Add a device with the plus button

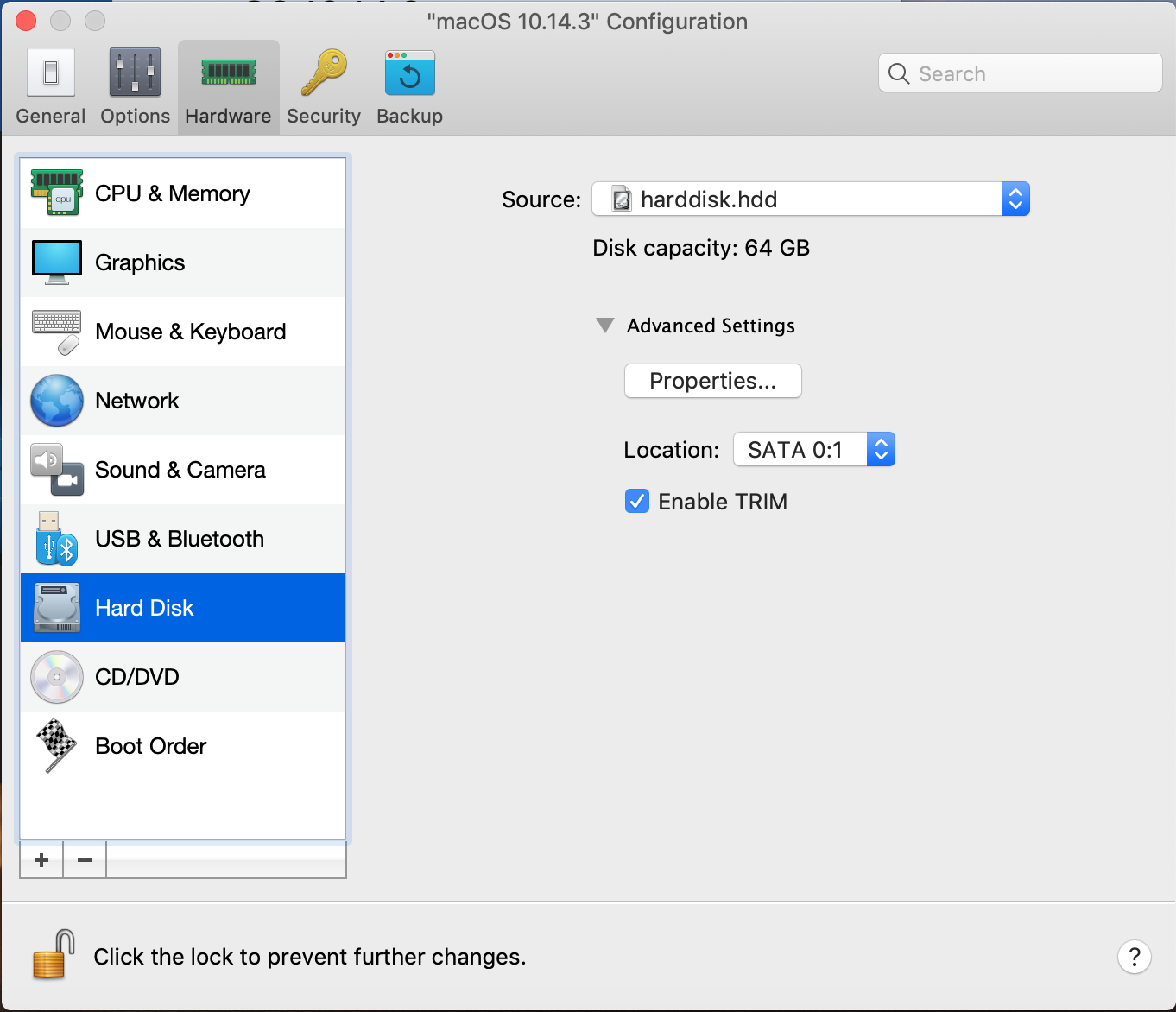pyautogui.click(x=41, y=860)
